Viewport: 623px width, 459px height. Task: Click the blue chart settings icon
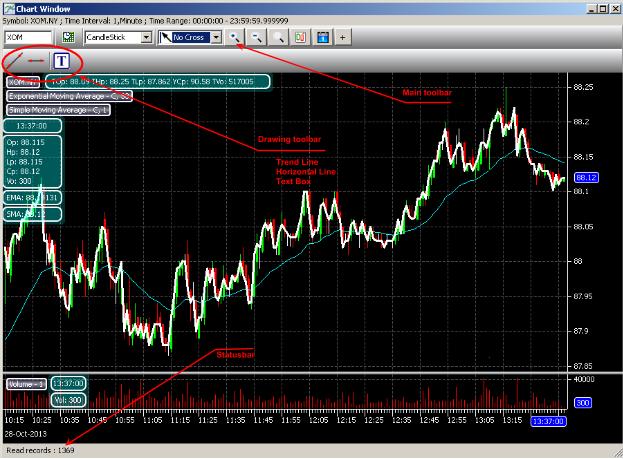tap(322, 37)
